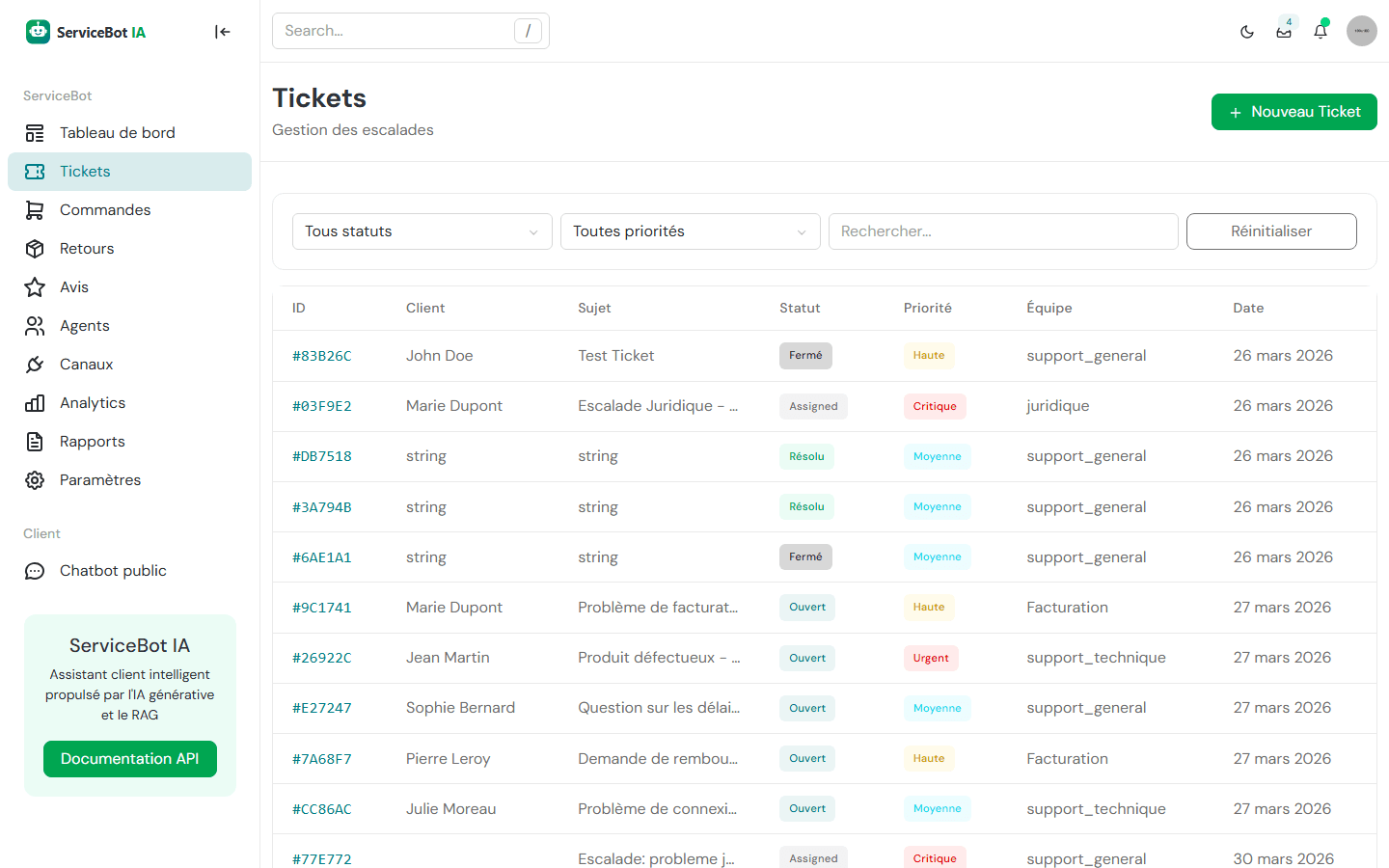Open ticket #03F9E2 link
The height and width of the screenshot is (868, 1389).
322,406
